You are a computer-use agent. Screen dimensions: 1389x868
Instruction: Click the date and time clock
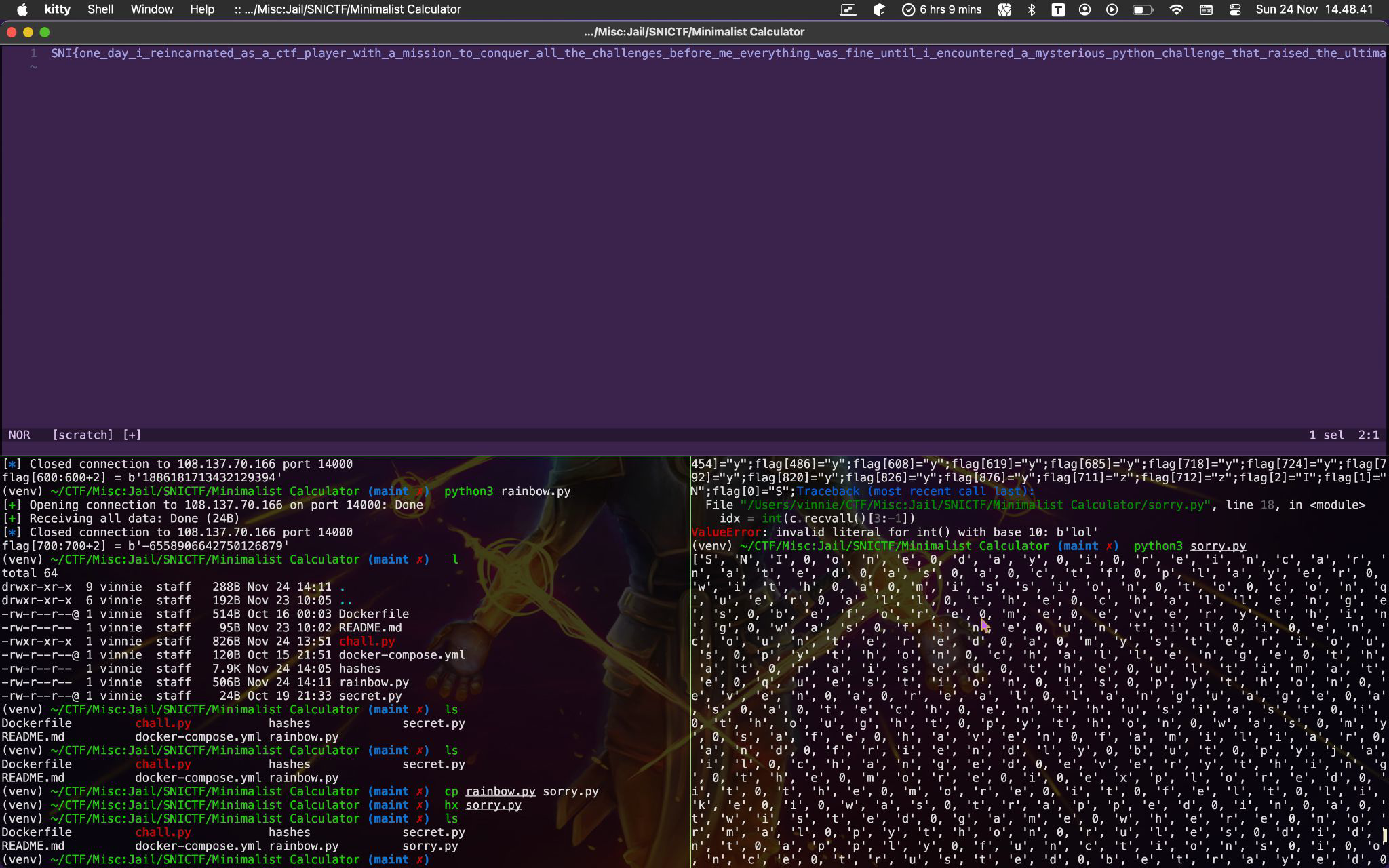1314,9
